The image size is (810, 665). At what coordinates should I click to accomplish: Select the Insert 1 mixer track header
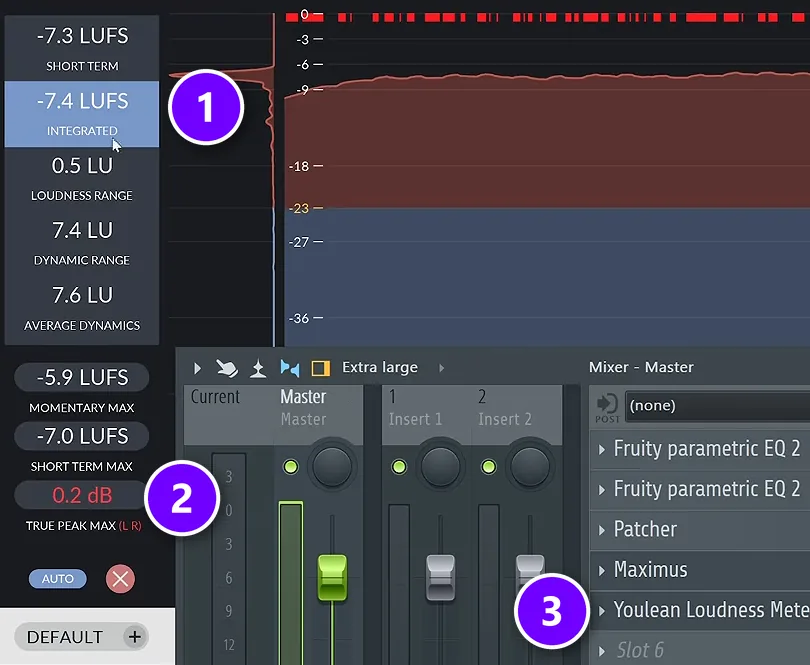point(427,415)
